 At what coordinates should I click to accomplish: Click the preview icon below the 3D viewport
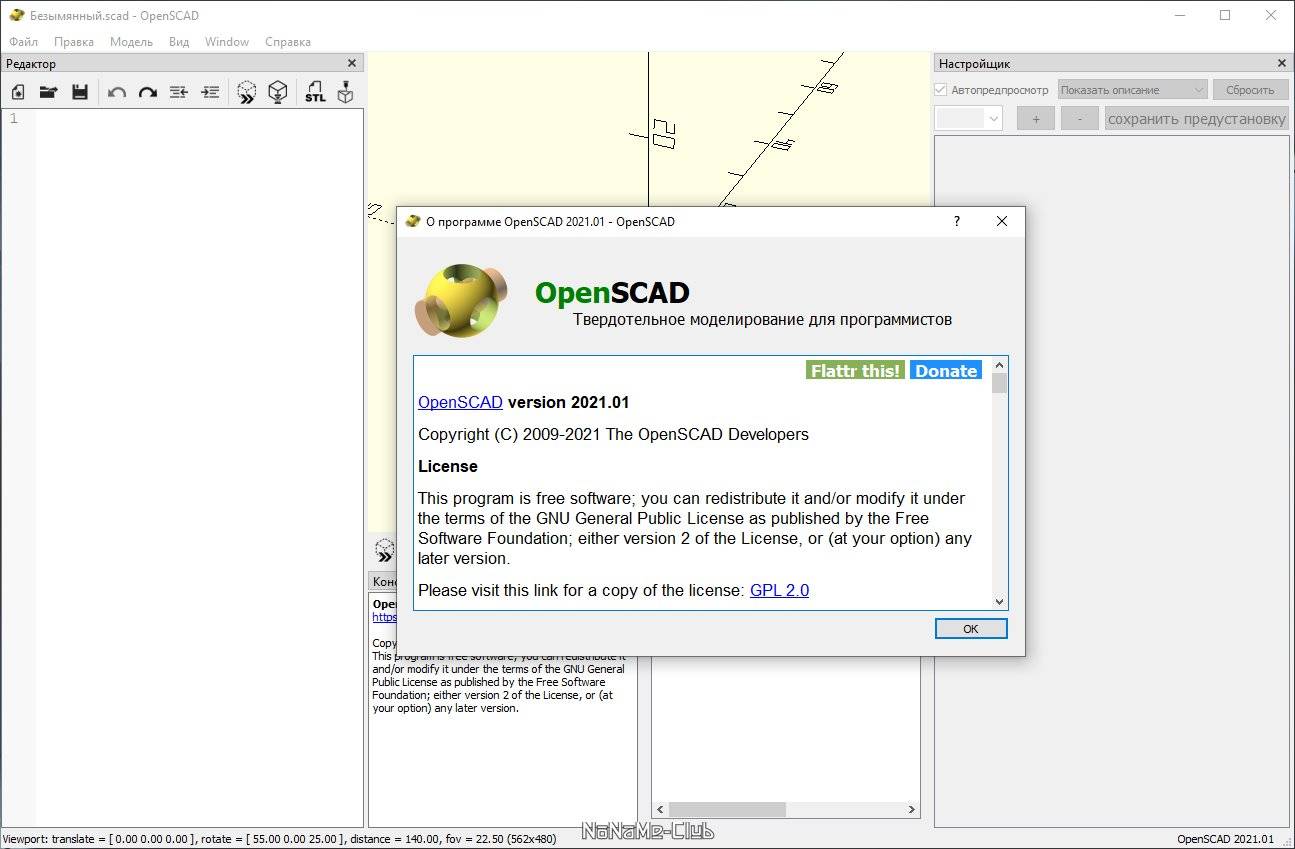point(384,550)
